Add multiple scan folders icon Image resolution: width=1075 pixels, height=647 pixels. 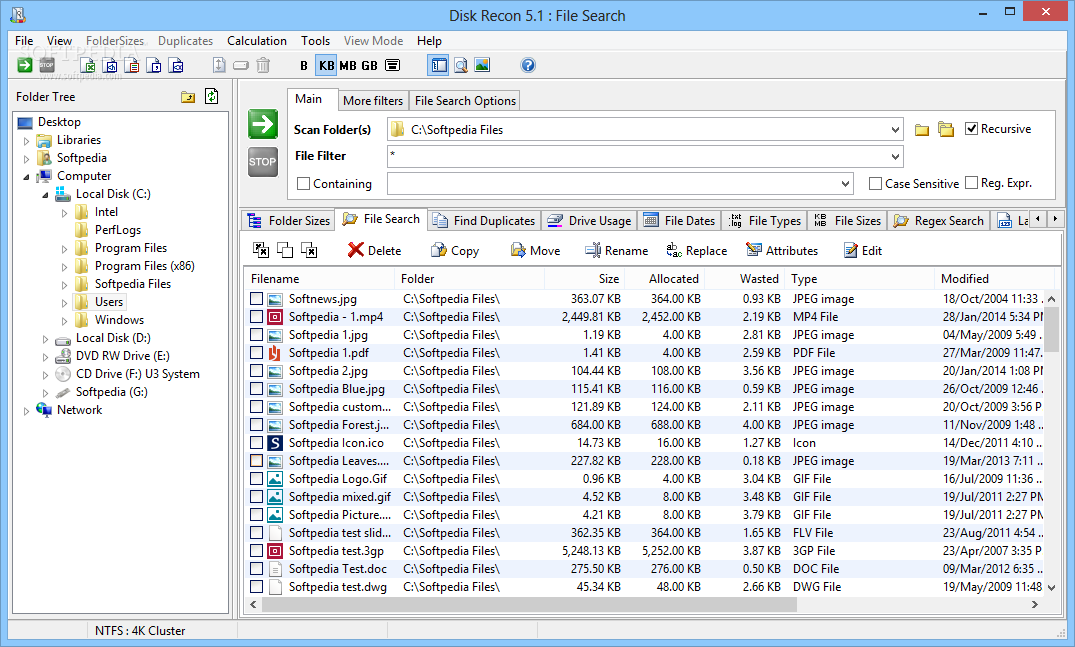tap(946, 129)
